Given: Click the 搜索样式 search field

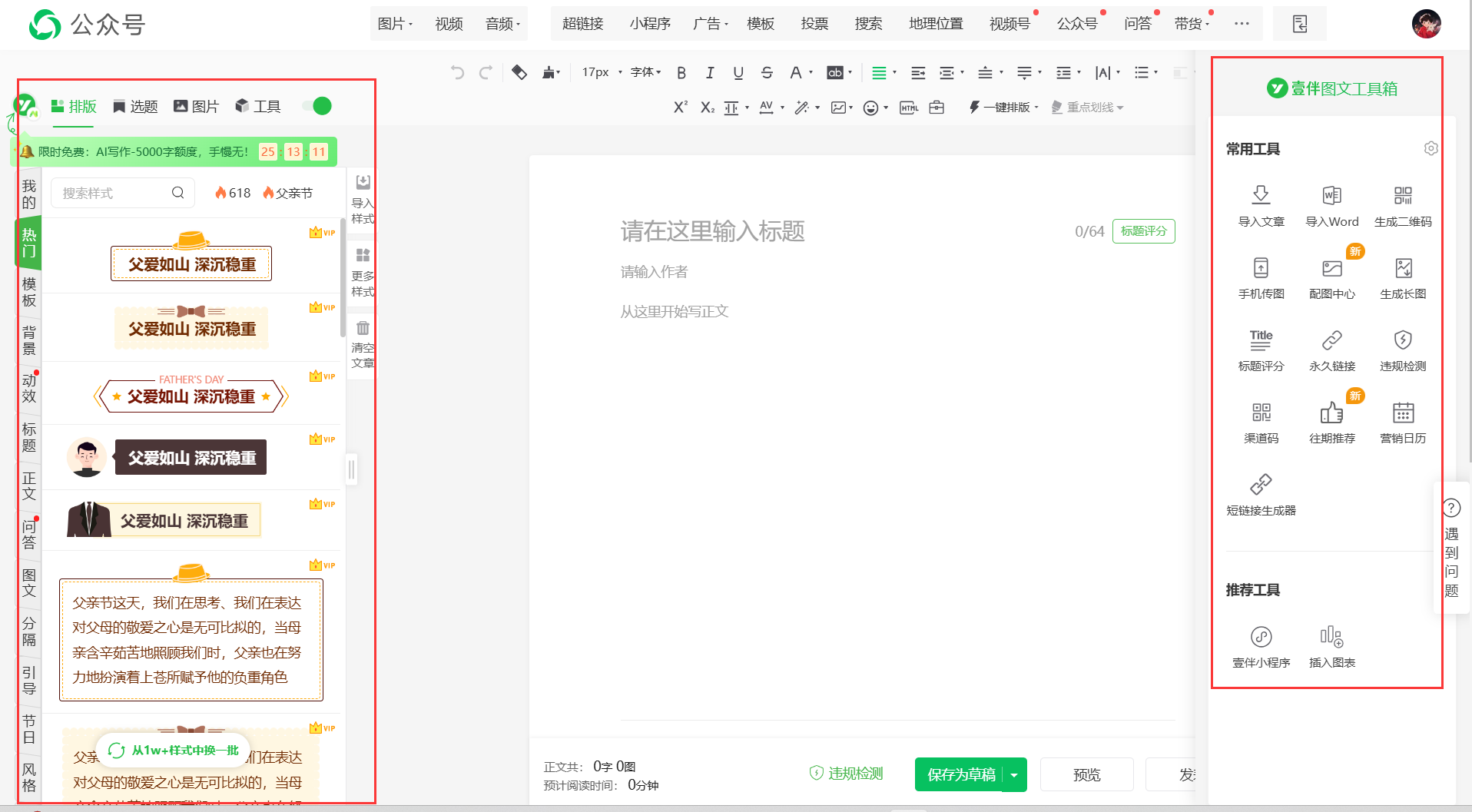Looking at the screenshot, I should coord(123,193).
